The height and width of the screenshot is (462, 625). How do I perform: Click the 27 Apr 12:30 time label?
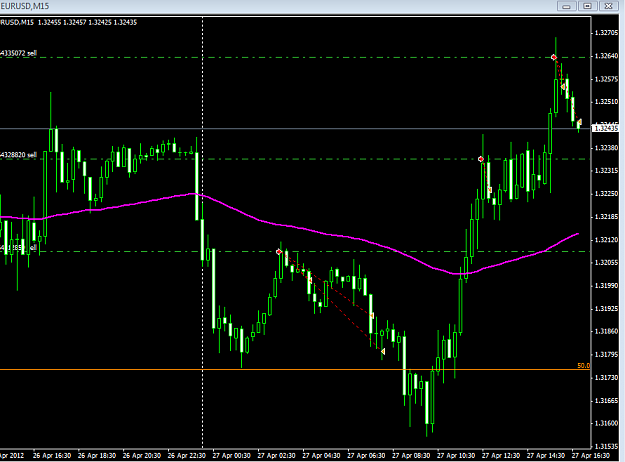tap(501, 455)
